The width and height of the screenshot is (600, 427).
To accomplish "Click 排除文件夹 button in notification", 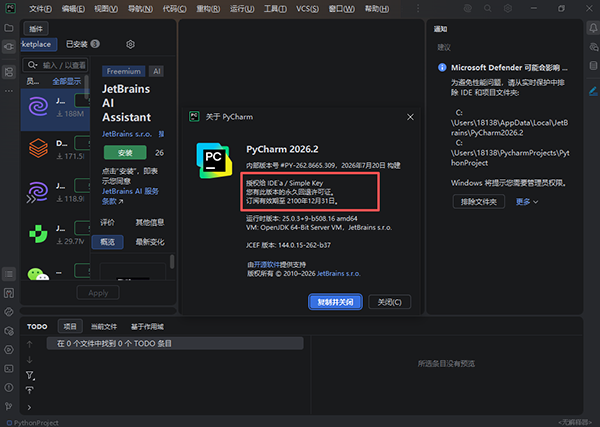I will [x=478, y=202].
